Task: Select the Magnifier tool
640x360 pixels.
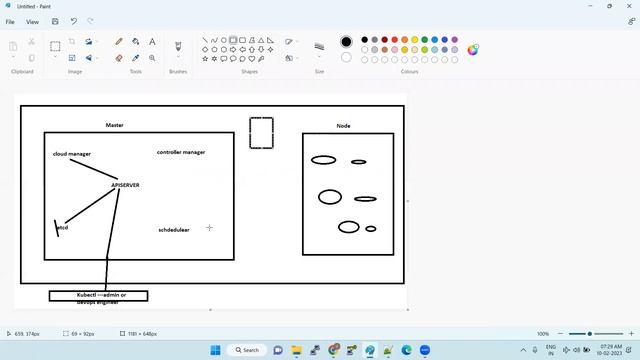Action: (x=152, y=58)
